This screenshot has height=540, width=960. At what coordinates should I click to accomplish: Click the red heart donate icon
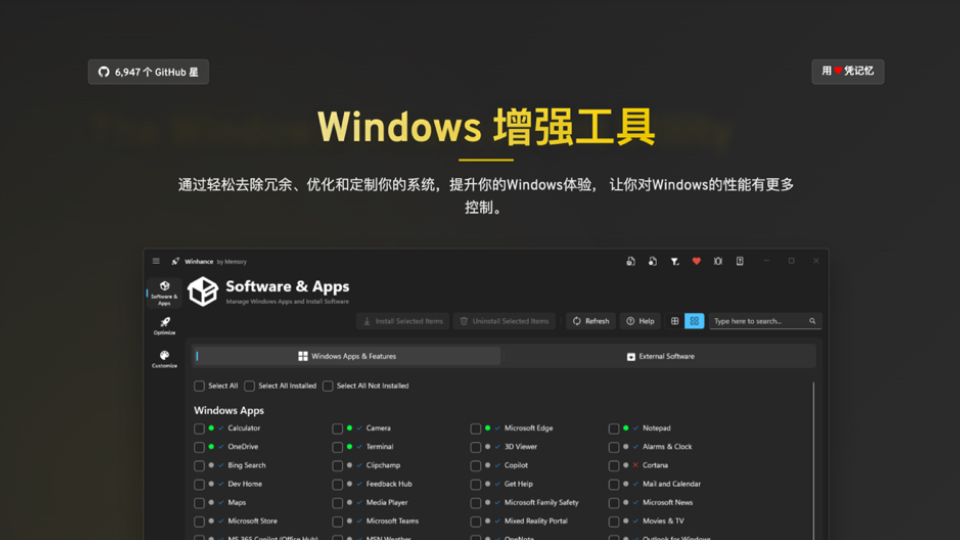coord(696,261)
